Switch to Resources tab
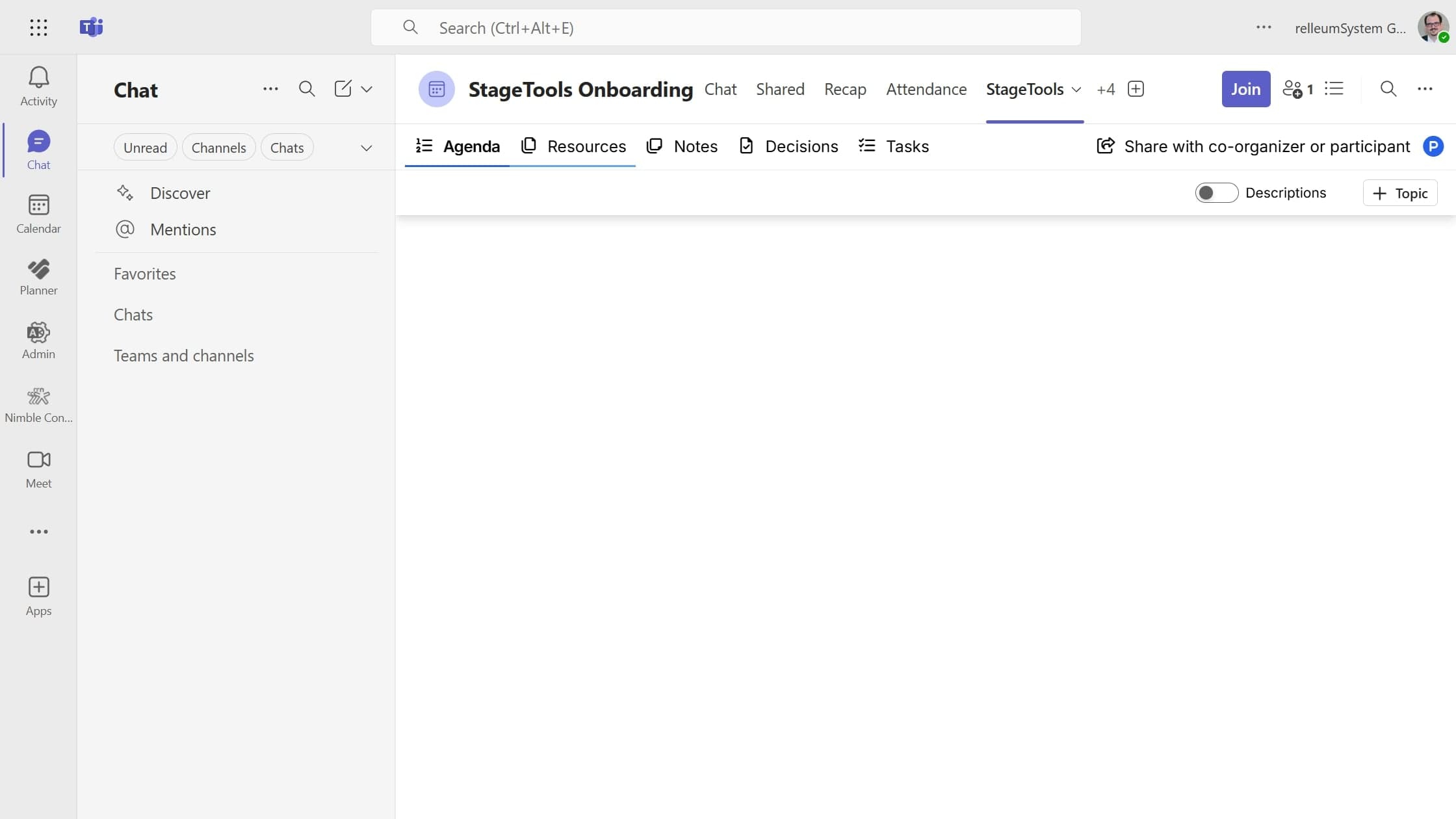The height and width of the screenshot is (819, 1456). point(573,146)
